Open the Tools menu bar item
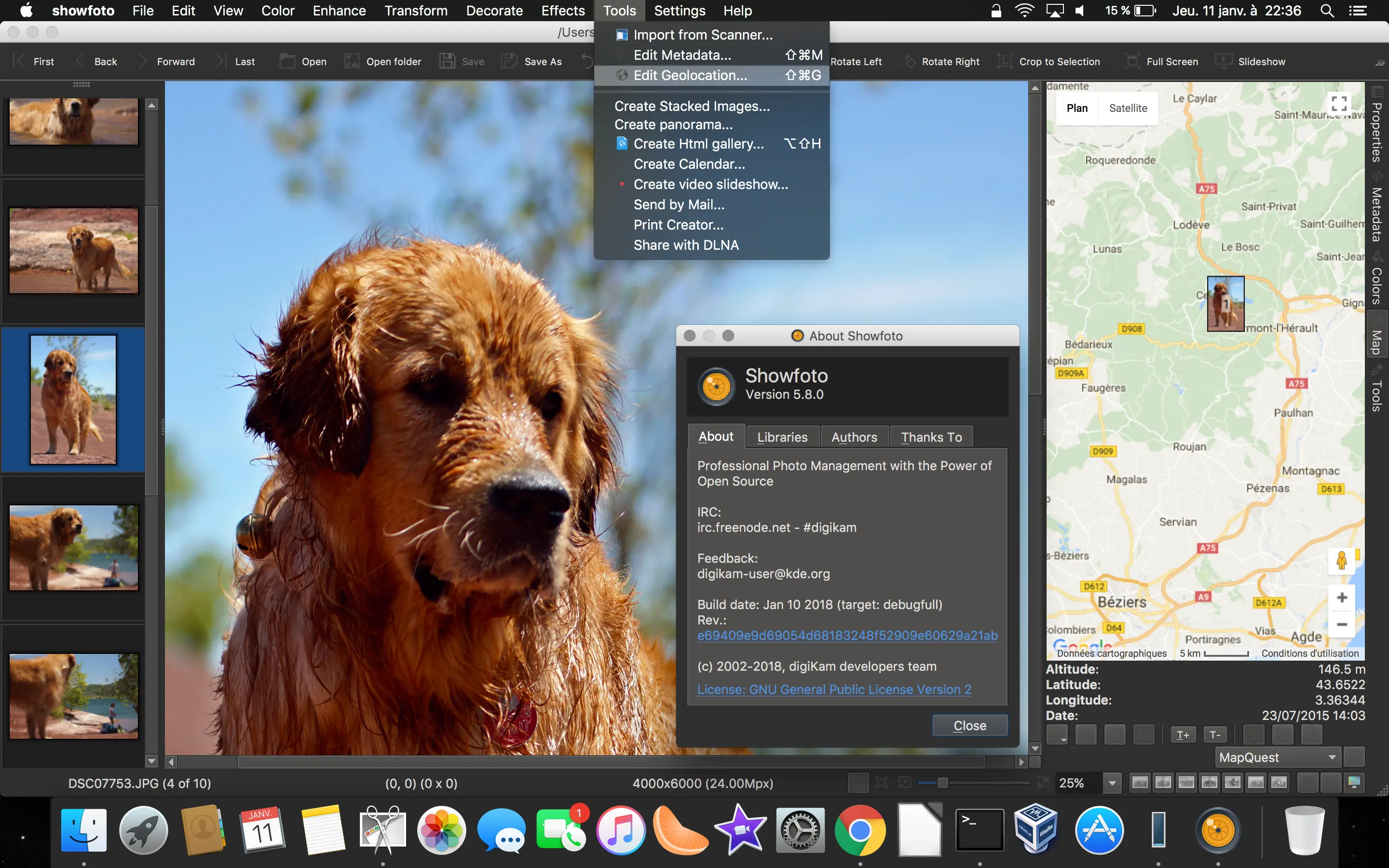Image resolution: width=1389 pixels, height=868 pixels. point(619,10)
